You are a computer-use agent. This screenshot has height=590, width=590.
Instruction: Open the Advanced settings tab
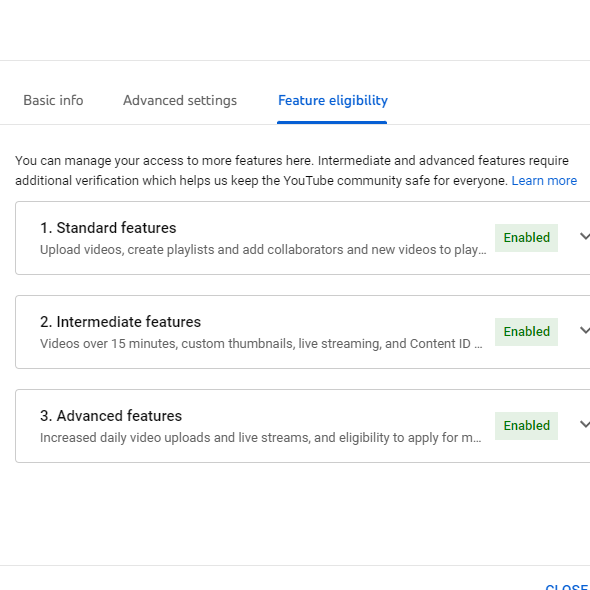[x=180, y=100]
